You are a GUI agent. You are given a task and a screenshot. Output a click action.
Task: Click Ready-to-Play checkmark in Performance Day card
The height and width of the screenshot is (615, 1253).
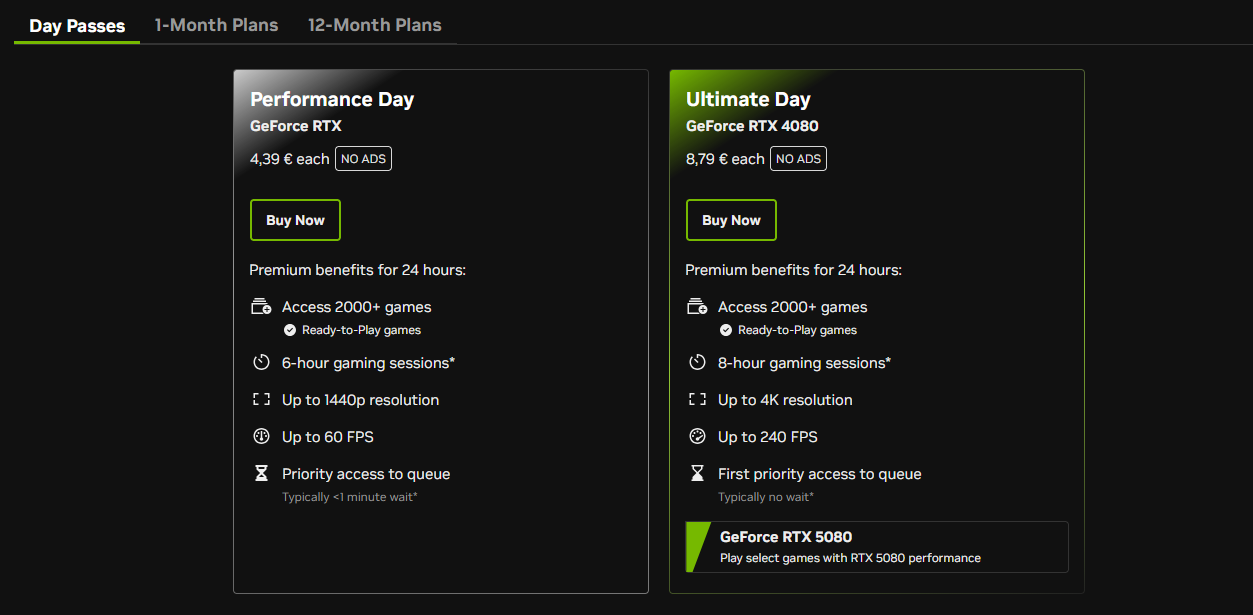click(290, 330)
